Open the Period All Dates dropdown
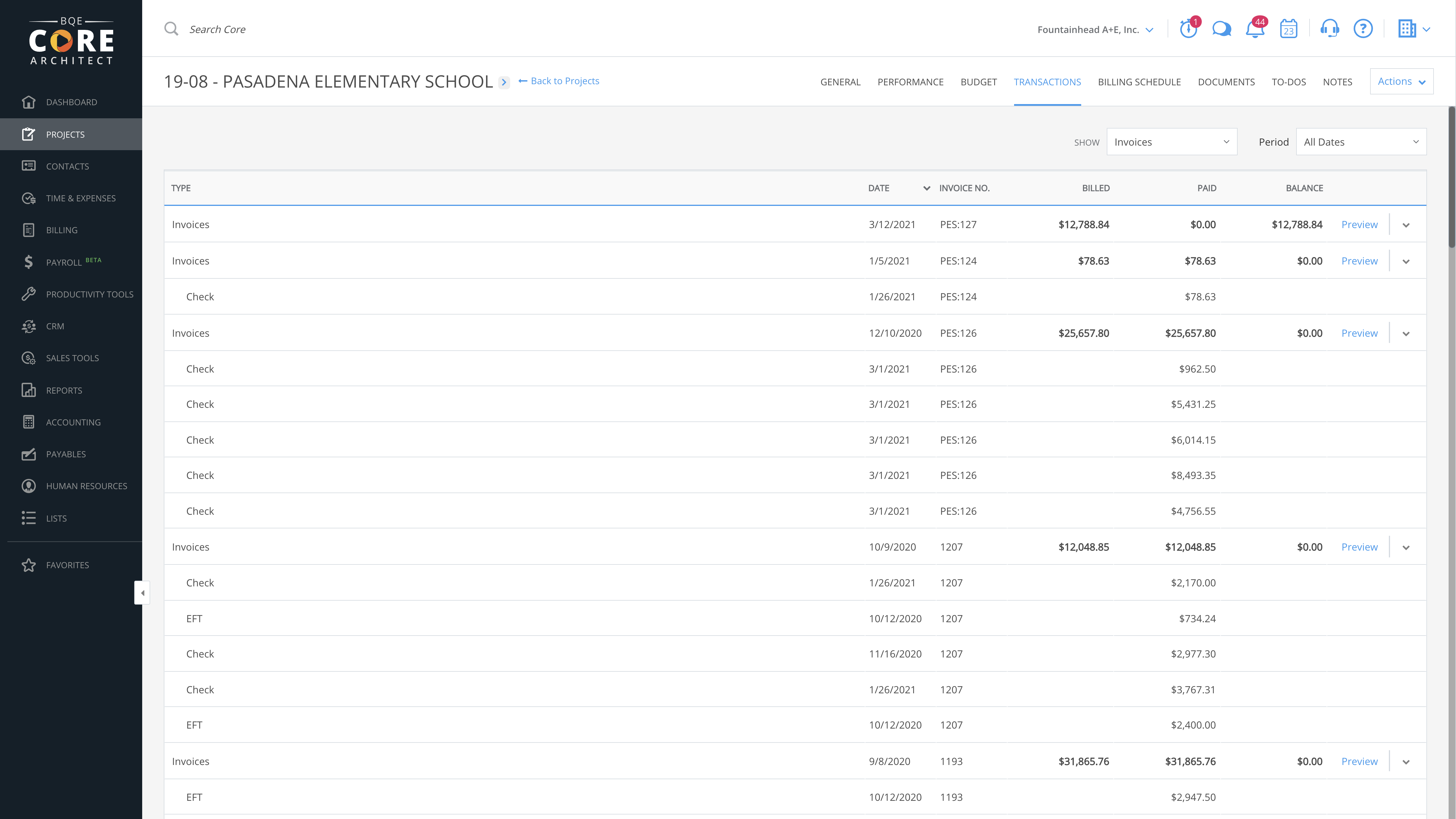Image resolution: width=1456 pixels, height=819 pixels. click(1361, 142)
